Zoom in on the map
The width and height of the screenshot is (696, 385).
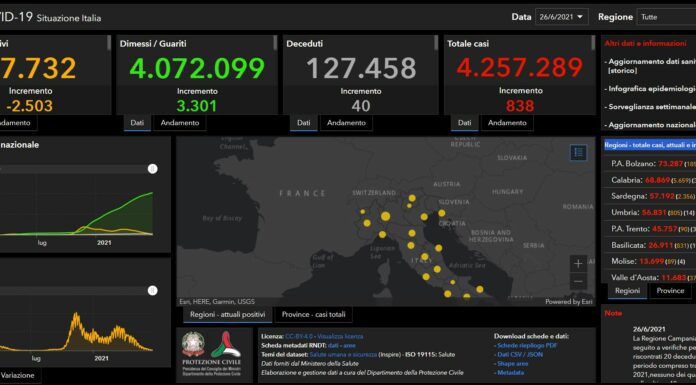[x=578, y=264]
